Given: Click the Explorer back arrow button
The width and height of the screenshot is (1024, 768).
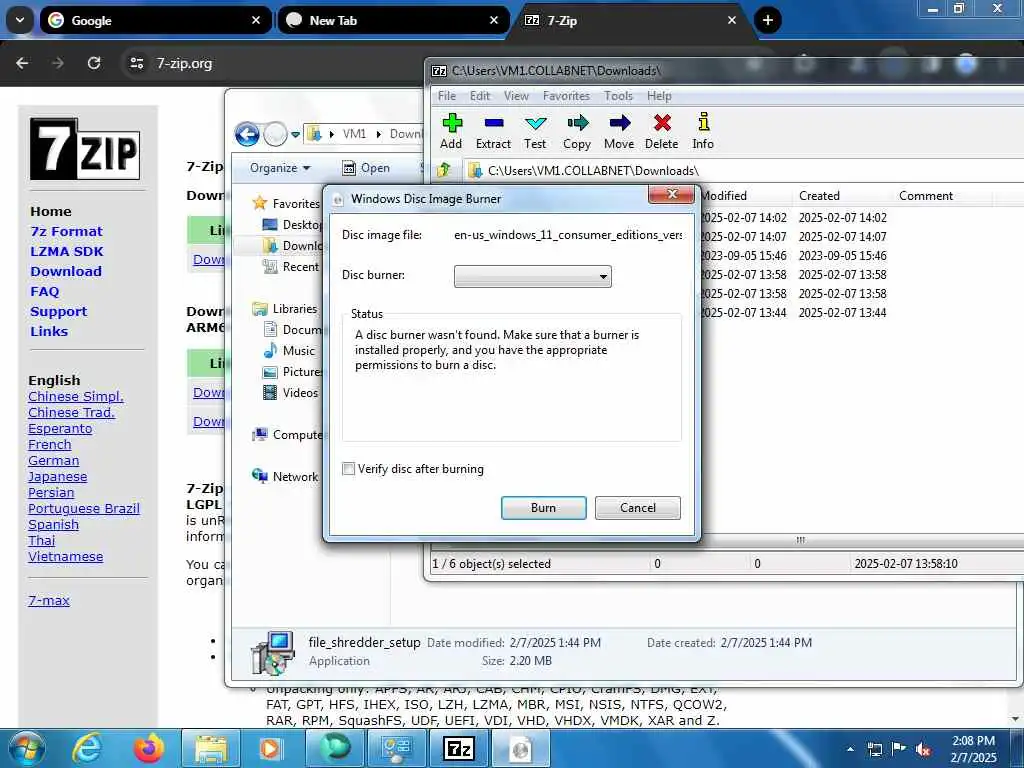Looking at the screenshot, I should coord(247,135).
